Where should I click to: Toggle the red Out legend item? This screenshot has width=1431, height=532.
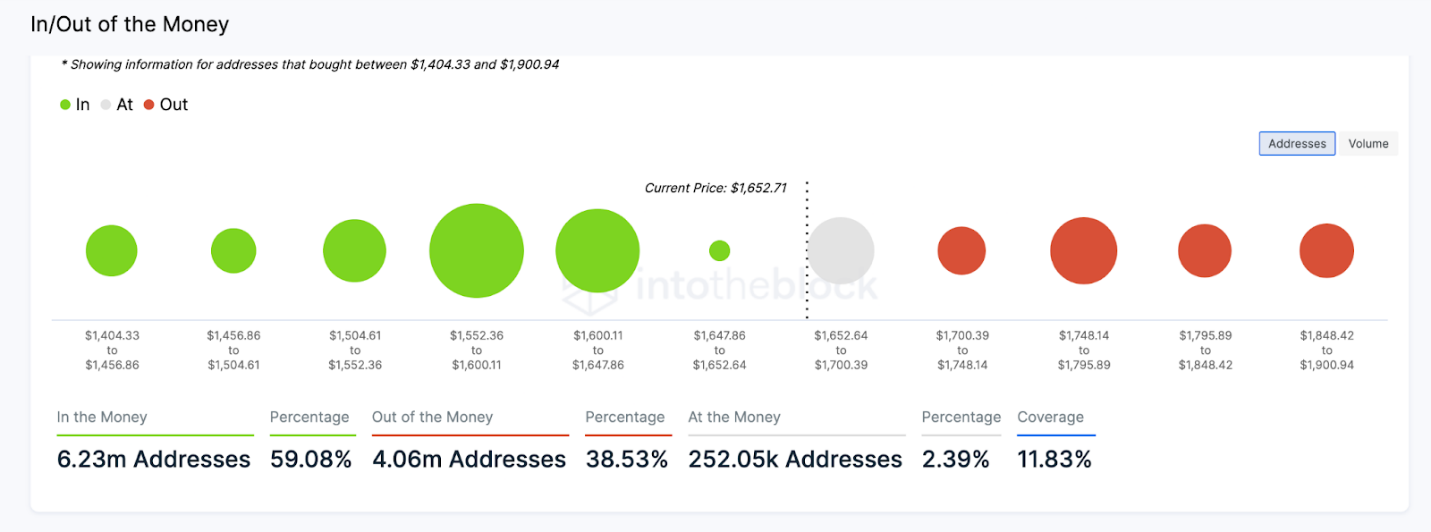click(x=166, y=105)
